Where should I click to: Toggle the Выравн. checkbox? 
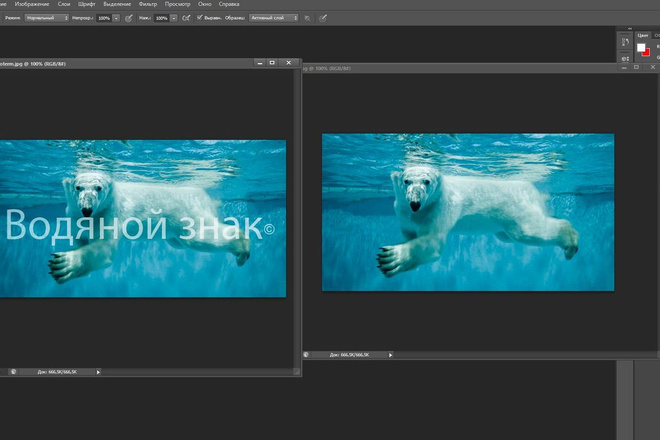point(200,18)
